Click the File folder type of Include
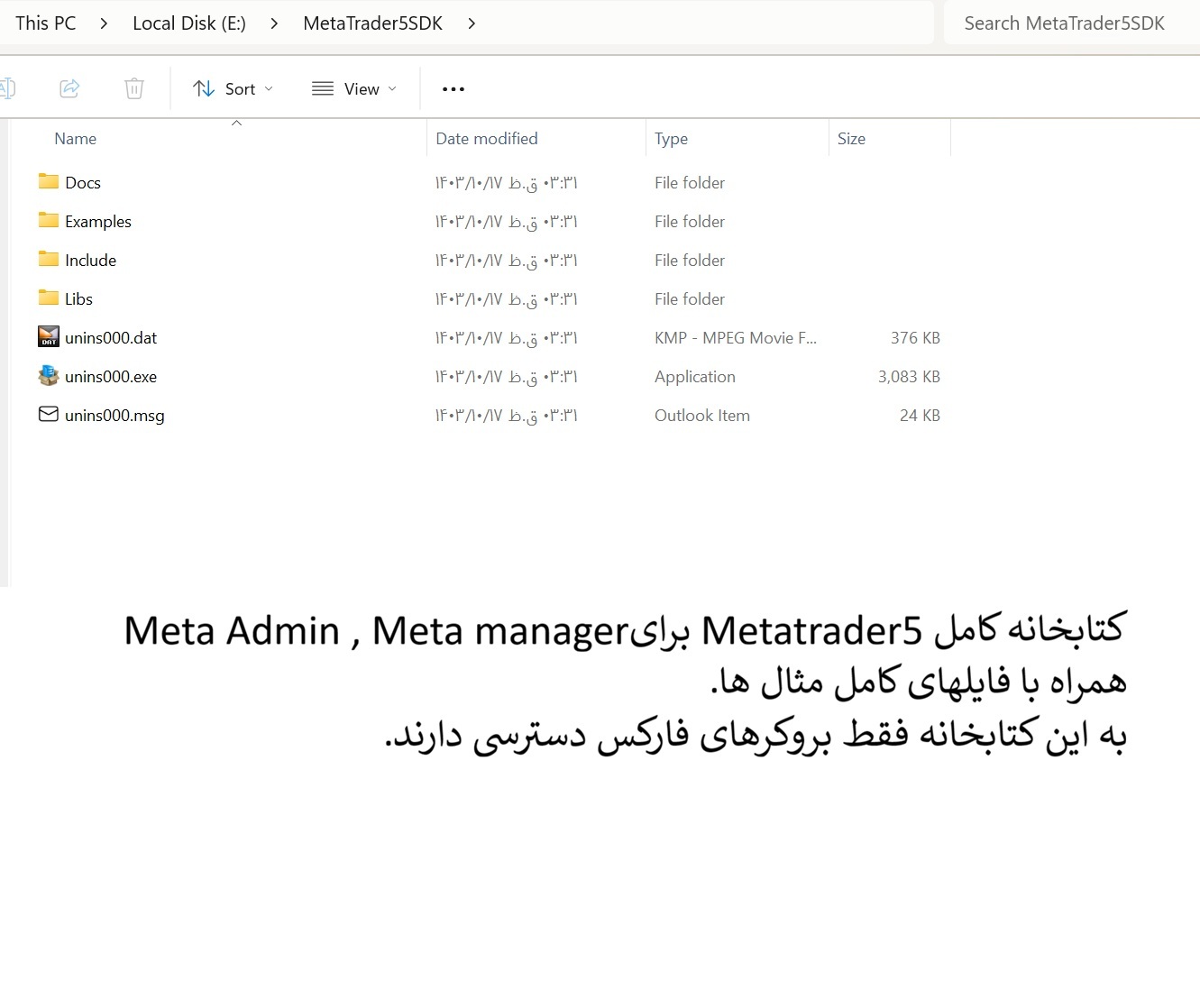The width and height of the screenshot is (1200, 1008). (x=690, y=260)
